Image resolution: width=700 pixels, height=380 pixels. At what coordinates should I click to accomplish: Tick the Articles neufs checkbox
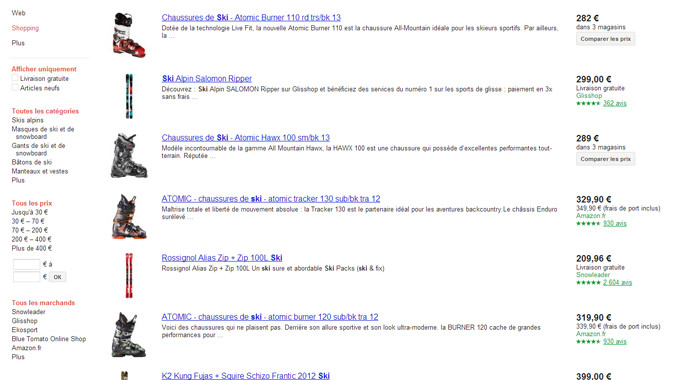(15, 88)
